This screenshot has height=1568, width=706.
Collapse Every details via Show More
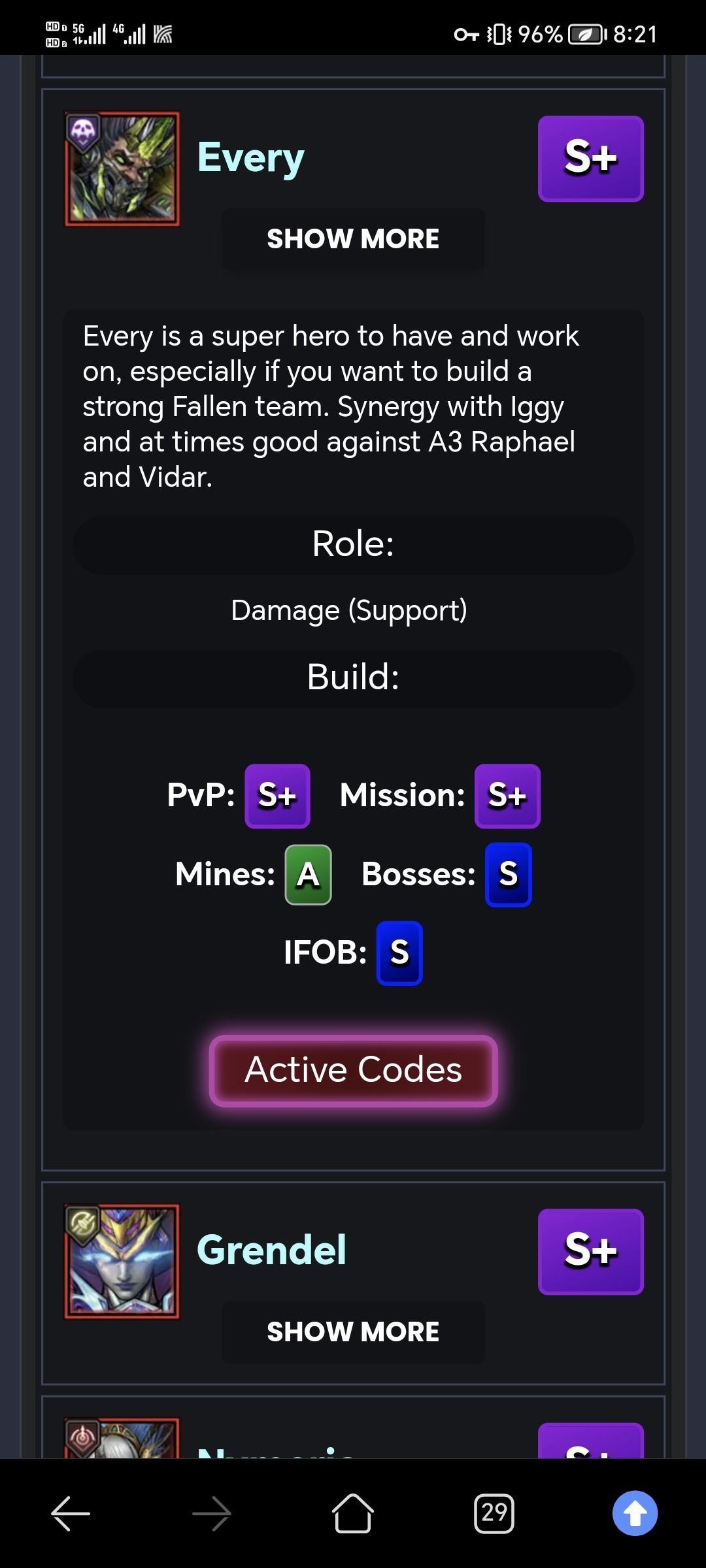click(x=353, y=239)
